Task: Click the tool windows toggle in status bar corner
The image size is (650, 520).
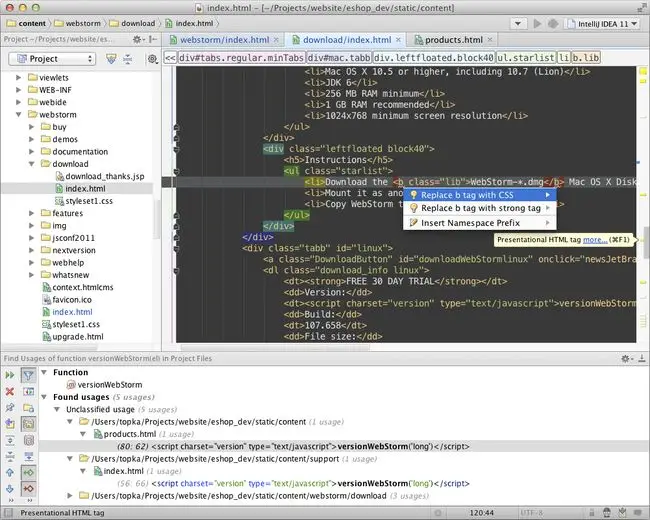Action: click(x=8, y=513)
